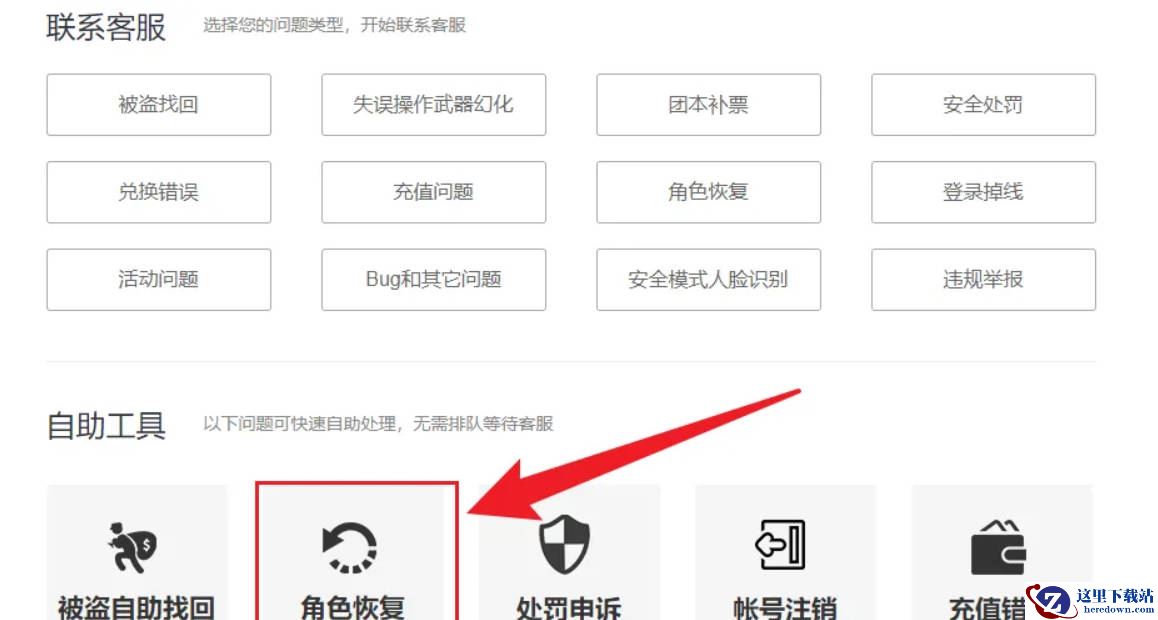Screen dimensions: 1158x620
Task: Click the 这里下载站 watermark logo
Action: pyautogui.click(x=1092, y=600)
